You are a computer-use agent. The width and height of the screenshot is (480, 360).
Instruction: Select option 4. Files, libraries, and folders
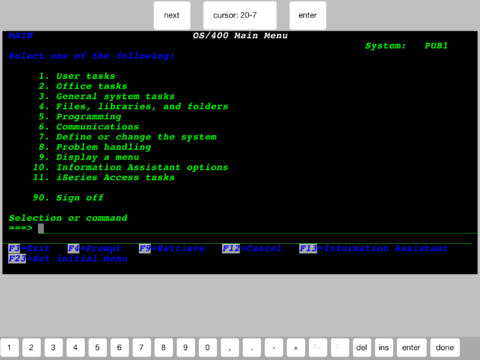coord(133,106)
